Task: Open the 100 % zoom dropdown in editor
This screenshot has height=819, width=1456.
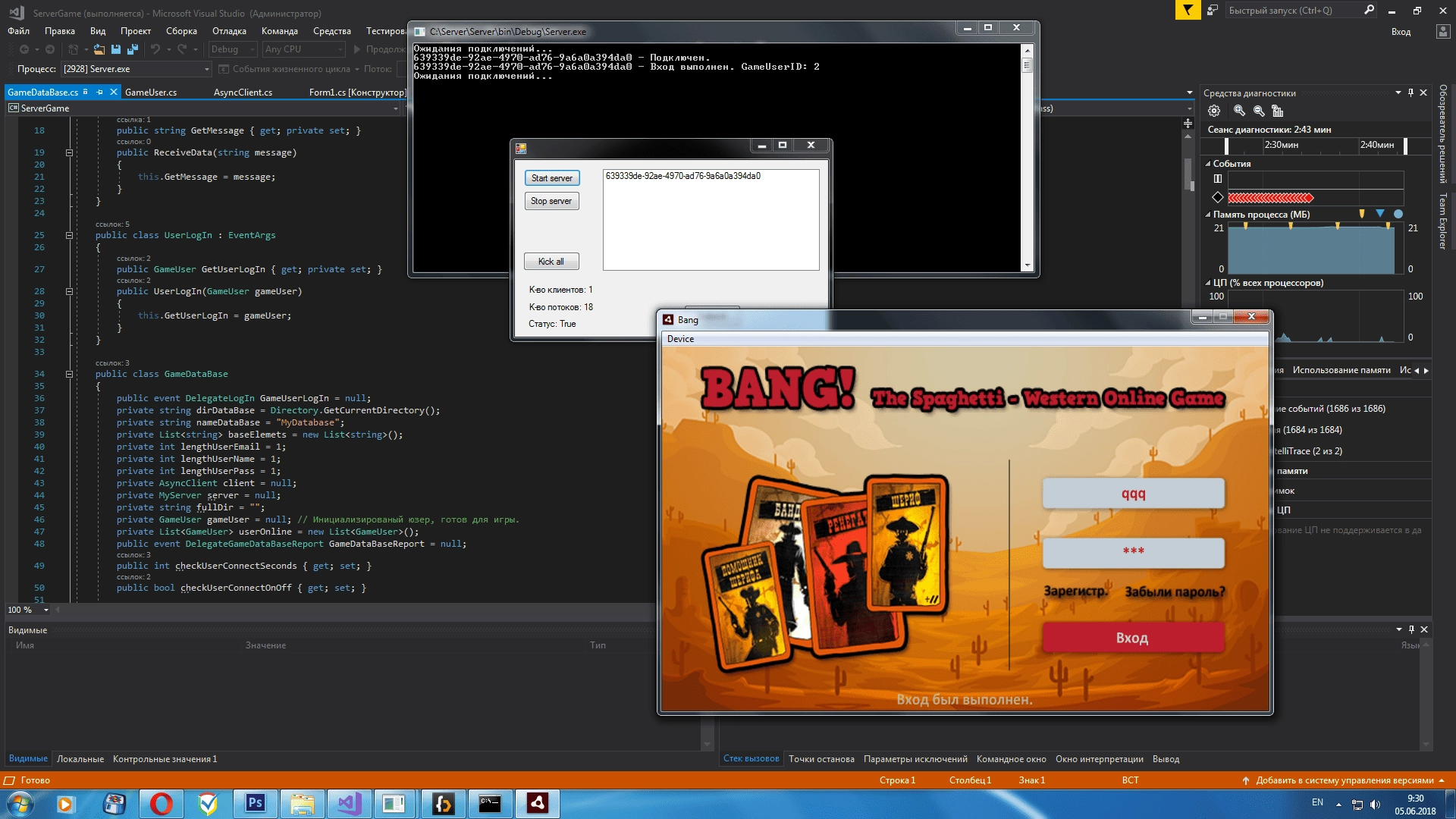Action: click(46, 610)
